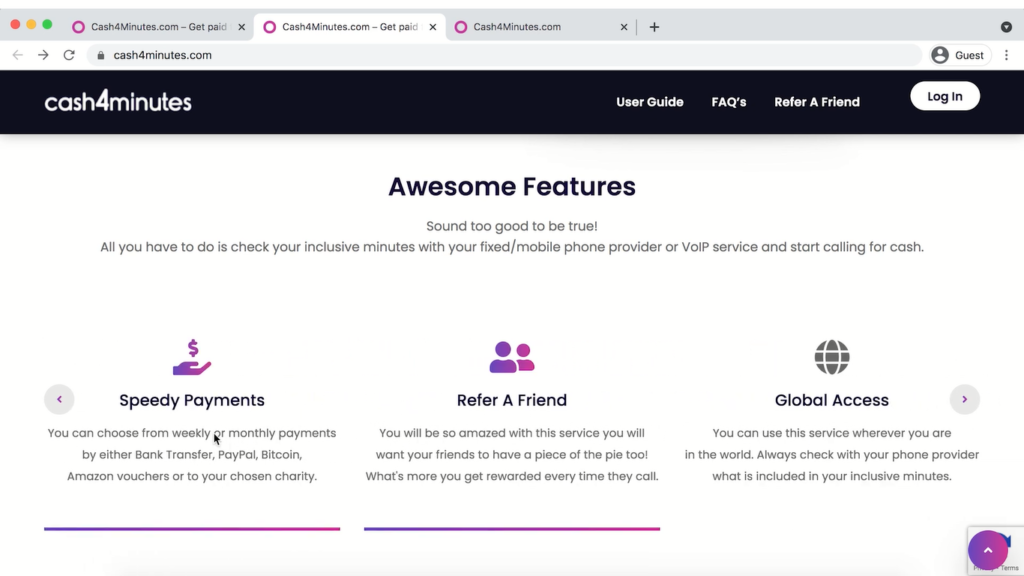Viewport: 1024px width, 576px height.
Task: Click the Speedy Payments hand-dollar icon
Action: click(192, 357)
